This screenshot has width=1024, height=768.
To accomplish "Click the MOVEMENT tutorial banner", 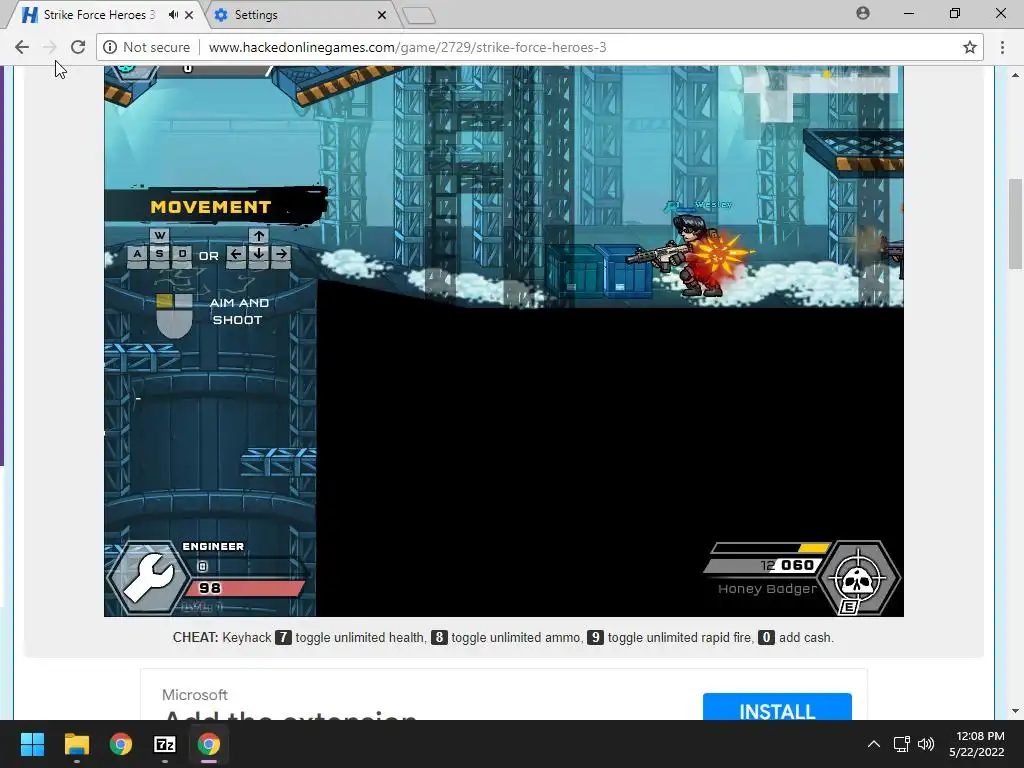I will [x=216, y=206].
